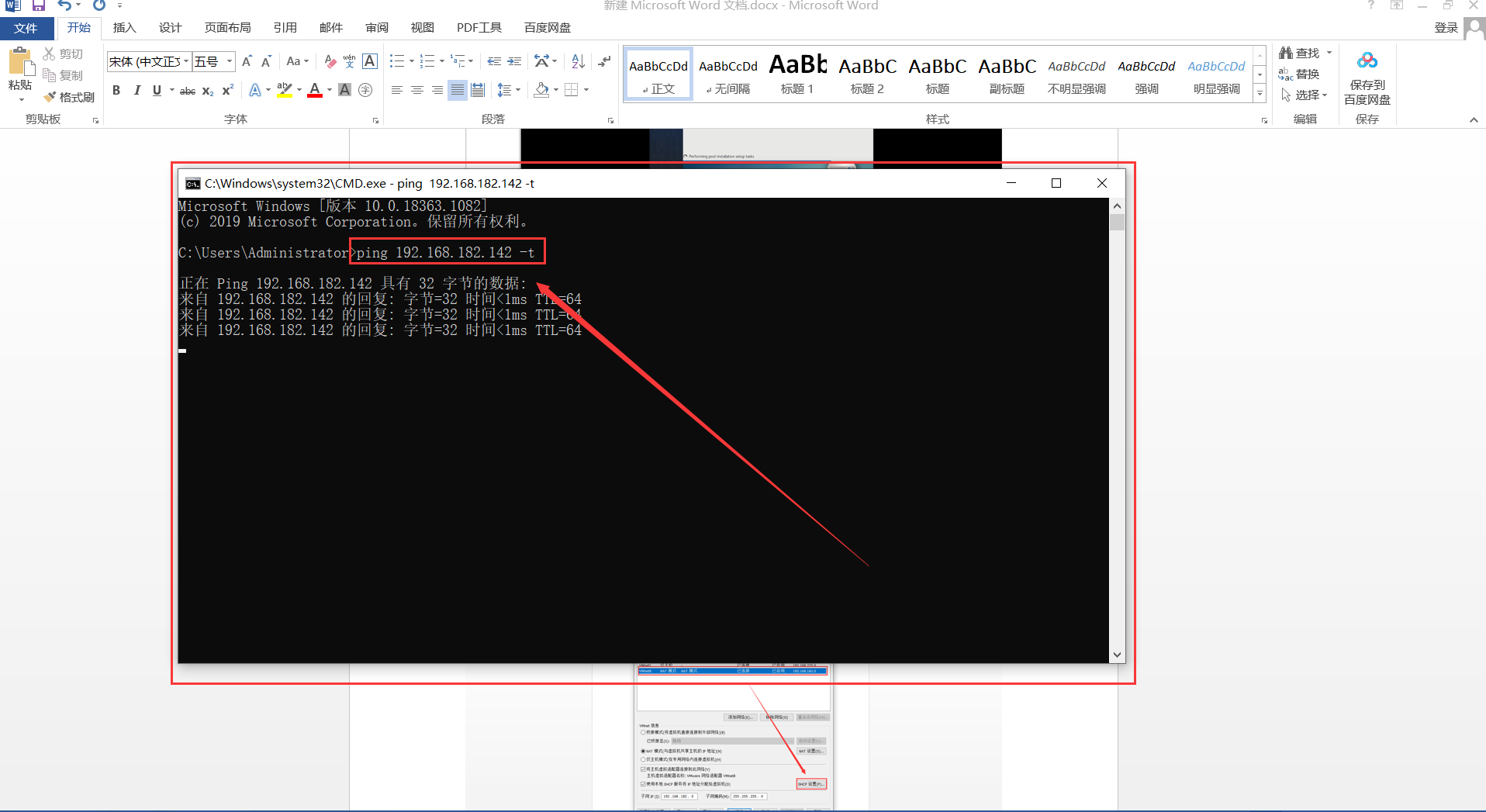Apply Strikethrough (abc) formatting
This screenshot has height=812, width=1486.
[x=188, y=91]
